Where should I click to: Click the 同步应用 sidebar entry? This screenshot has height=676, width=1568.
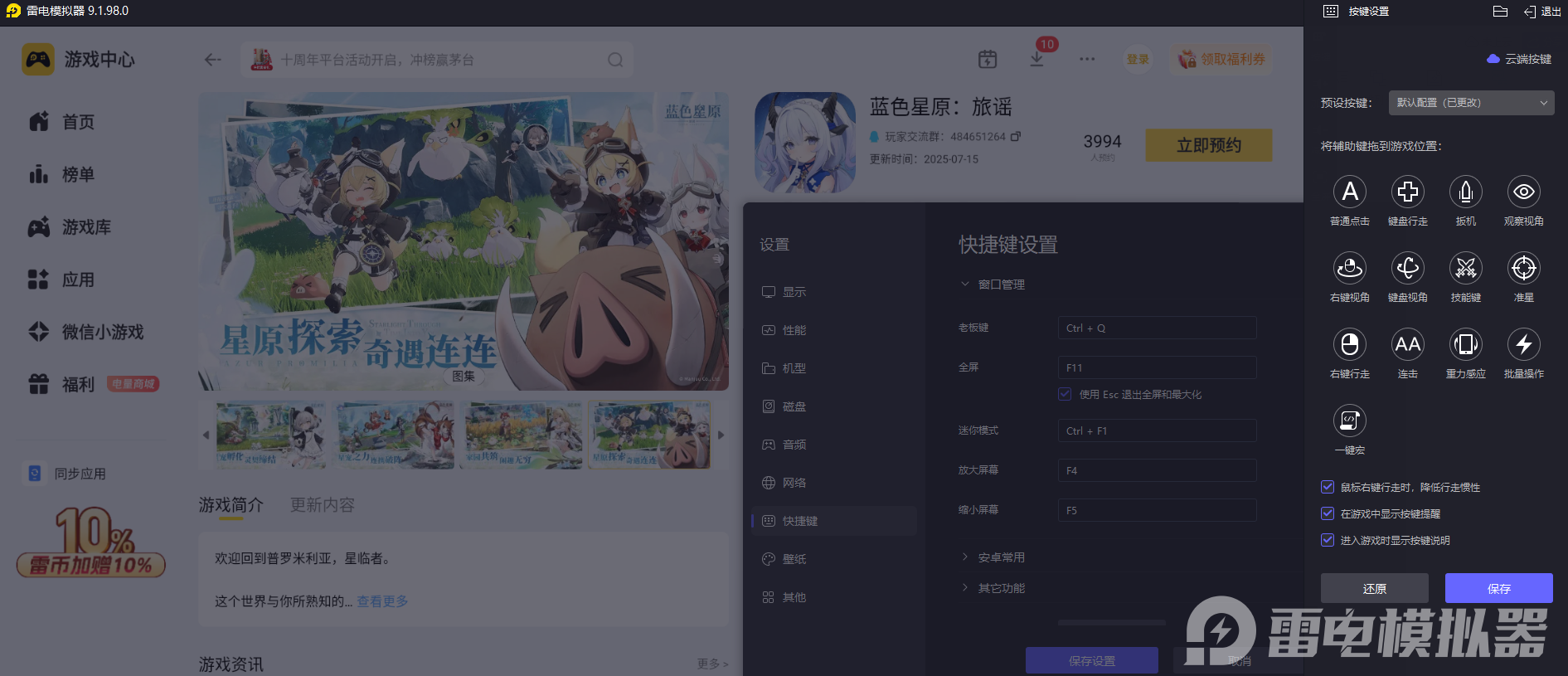pos(66,474)
